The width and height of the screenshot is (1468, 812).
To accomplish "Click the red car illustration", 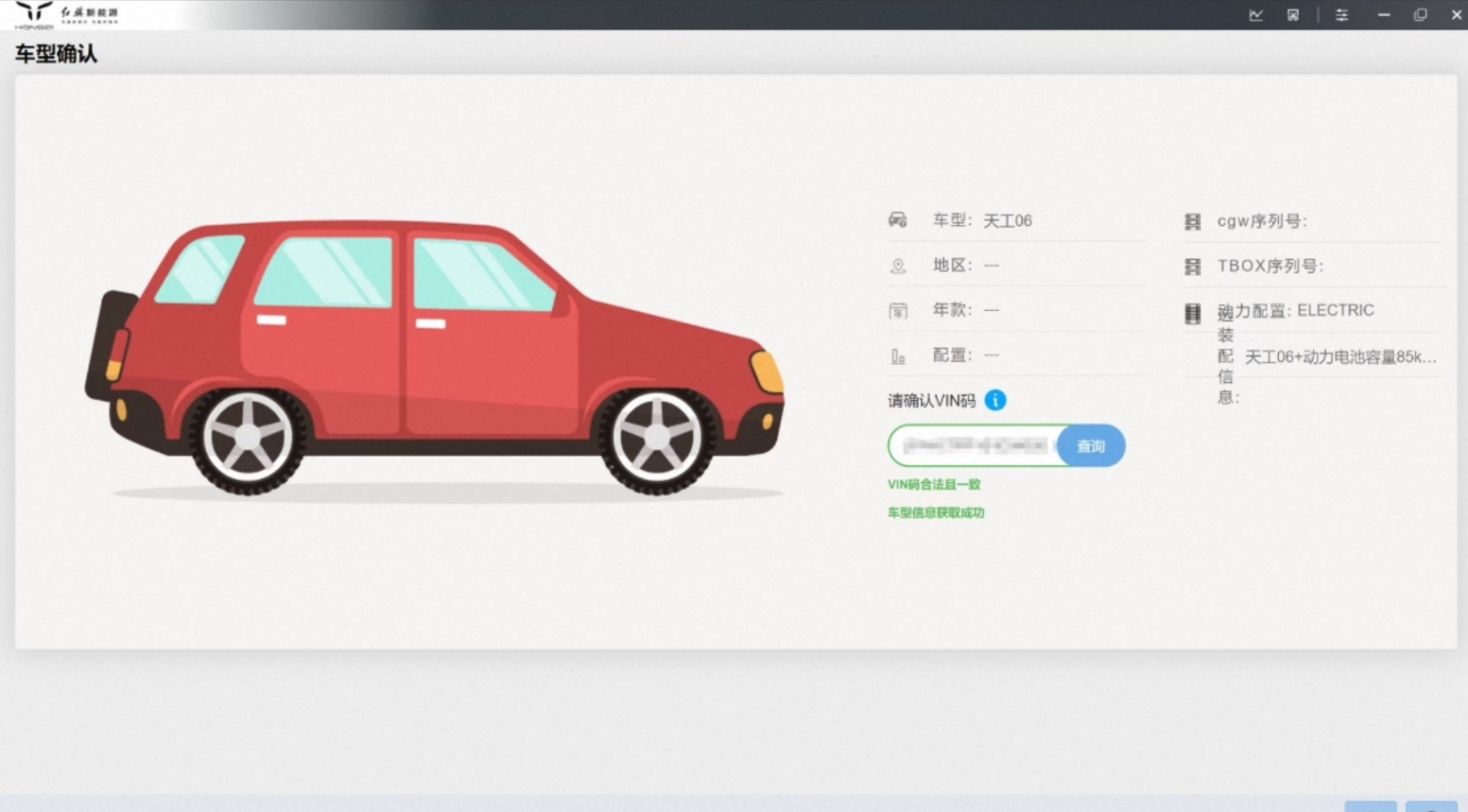I will [435, 358].
